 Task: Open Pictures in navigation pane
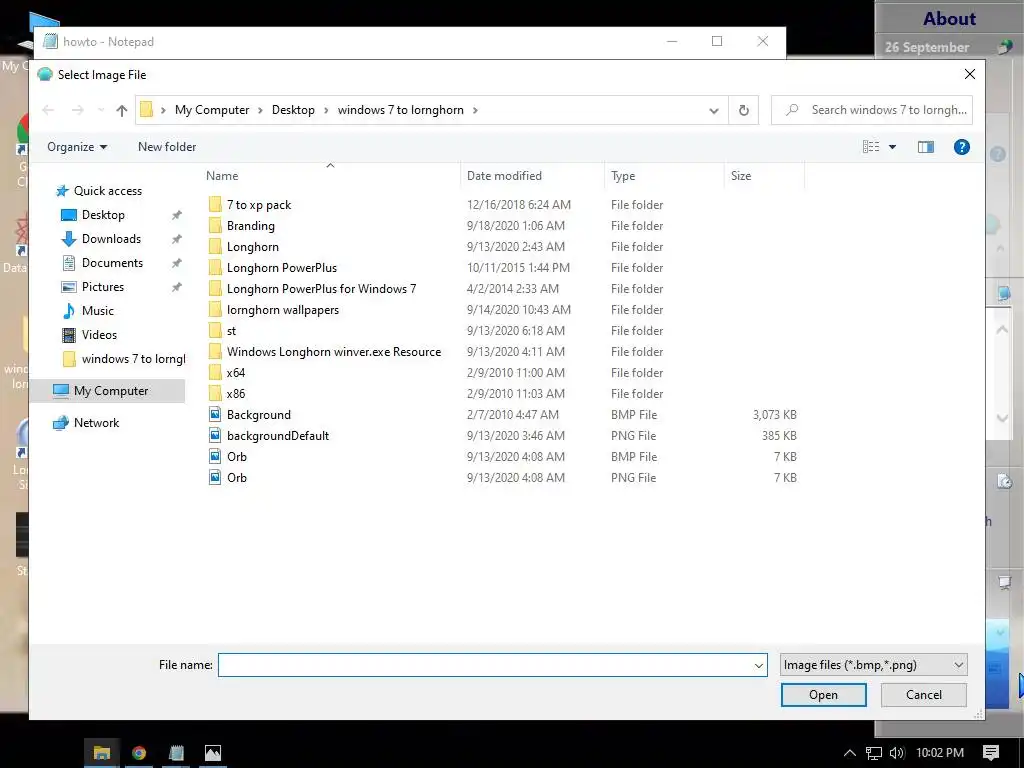[x=103, y=287]
